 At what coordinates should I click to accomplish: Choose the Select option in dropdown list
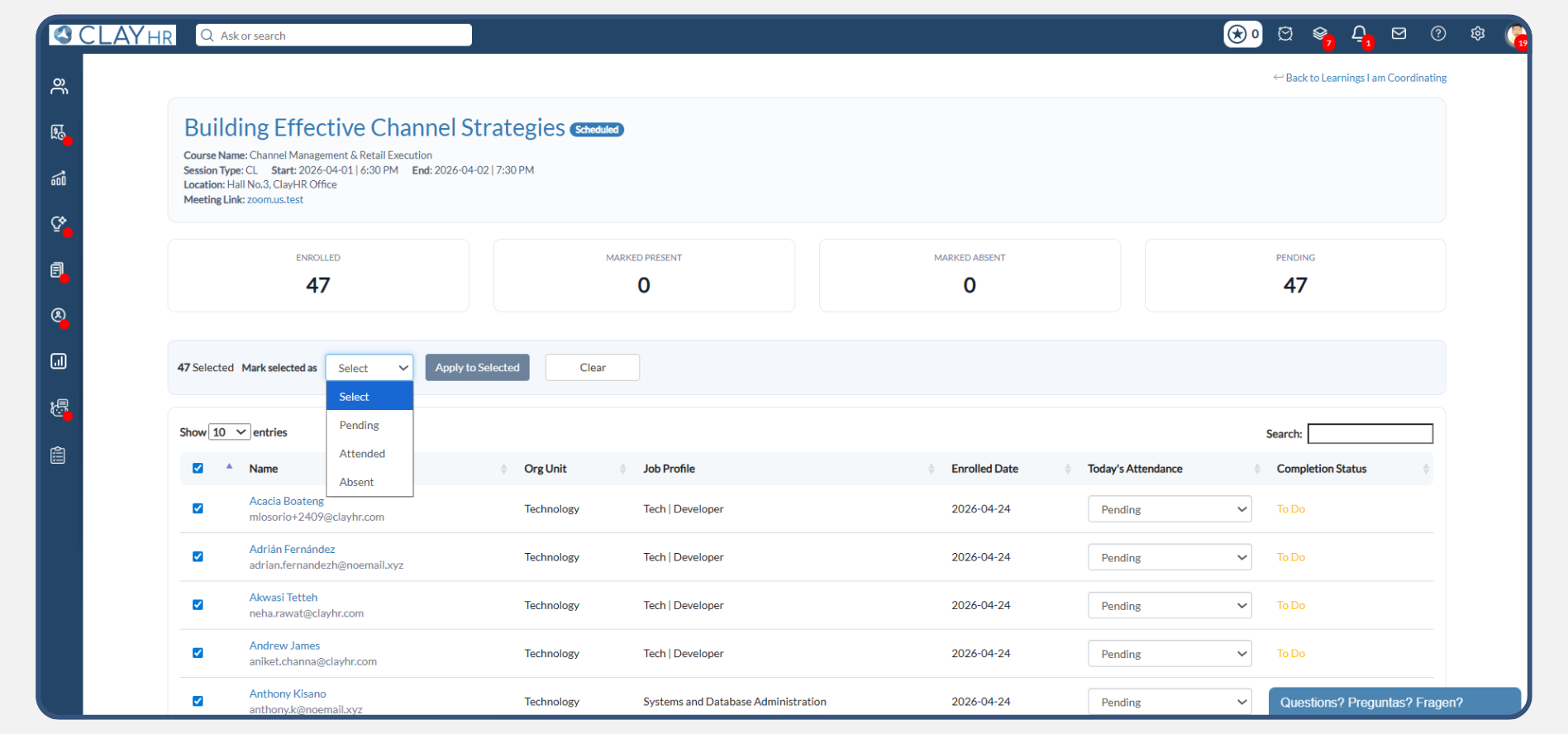369,397
